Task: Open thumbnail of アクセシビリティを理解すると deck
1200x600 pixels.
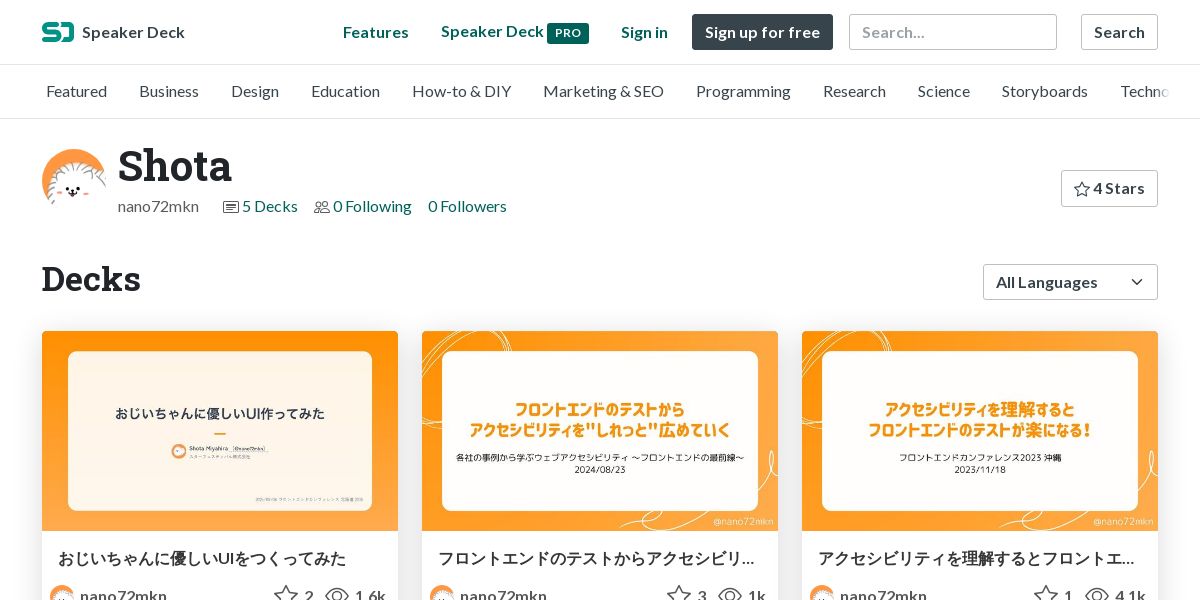Action: point(980,431)
